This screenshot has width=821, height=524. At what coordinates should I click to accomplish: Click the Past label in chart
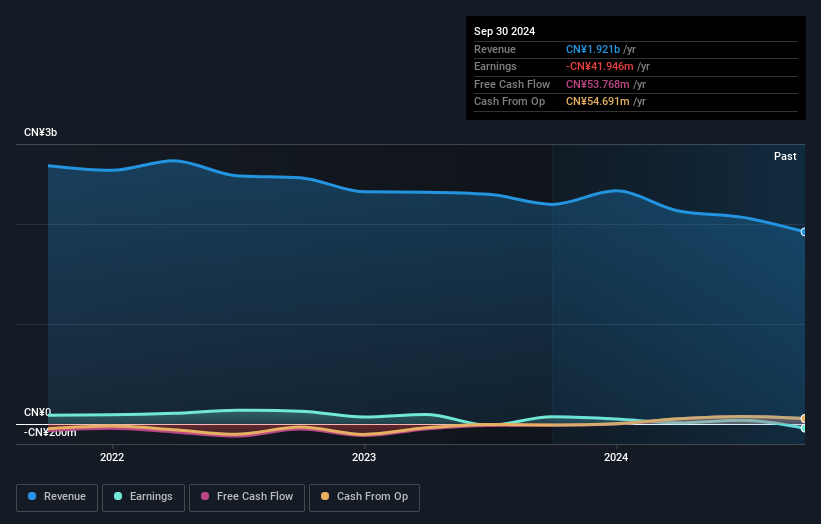(x=785, y=156)
